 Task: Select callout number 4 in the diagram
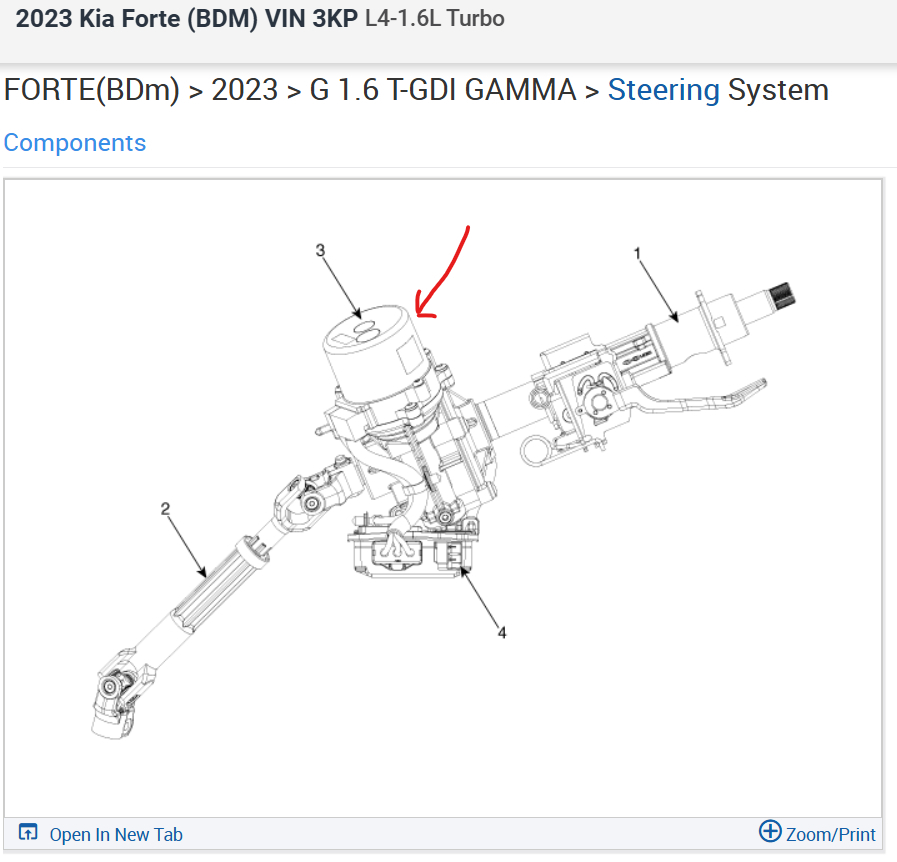point(502,633)
